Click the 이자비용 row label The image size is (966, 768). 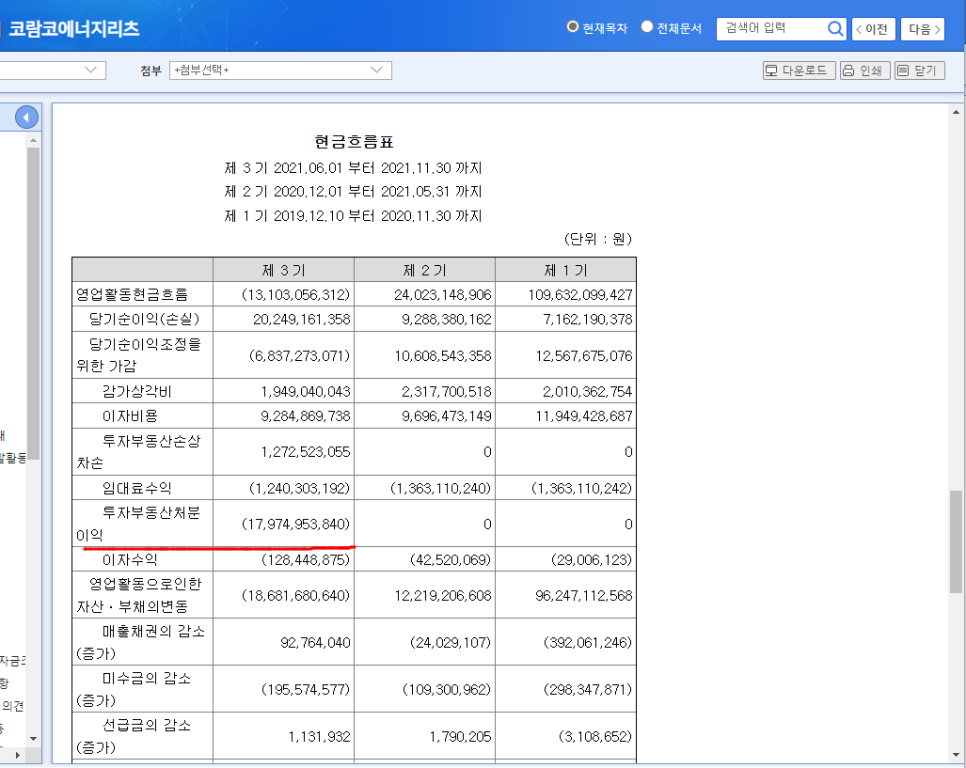pyautogui.click(x=130, y=416)
